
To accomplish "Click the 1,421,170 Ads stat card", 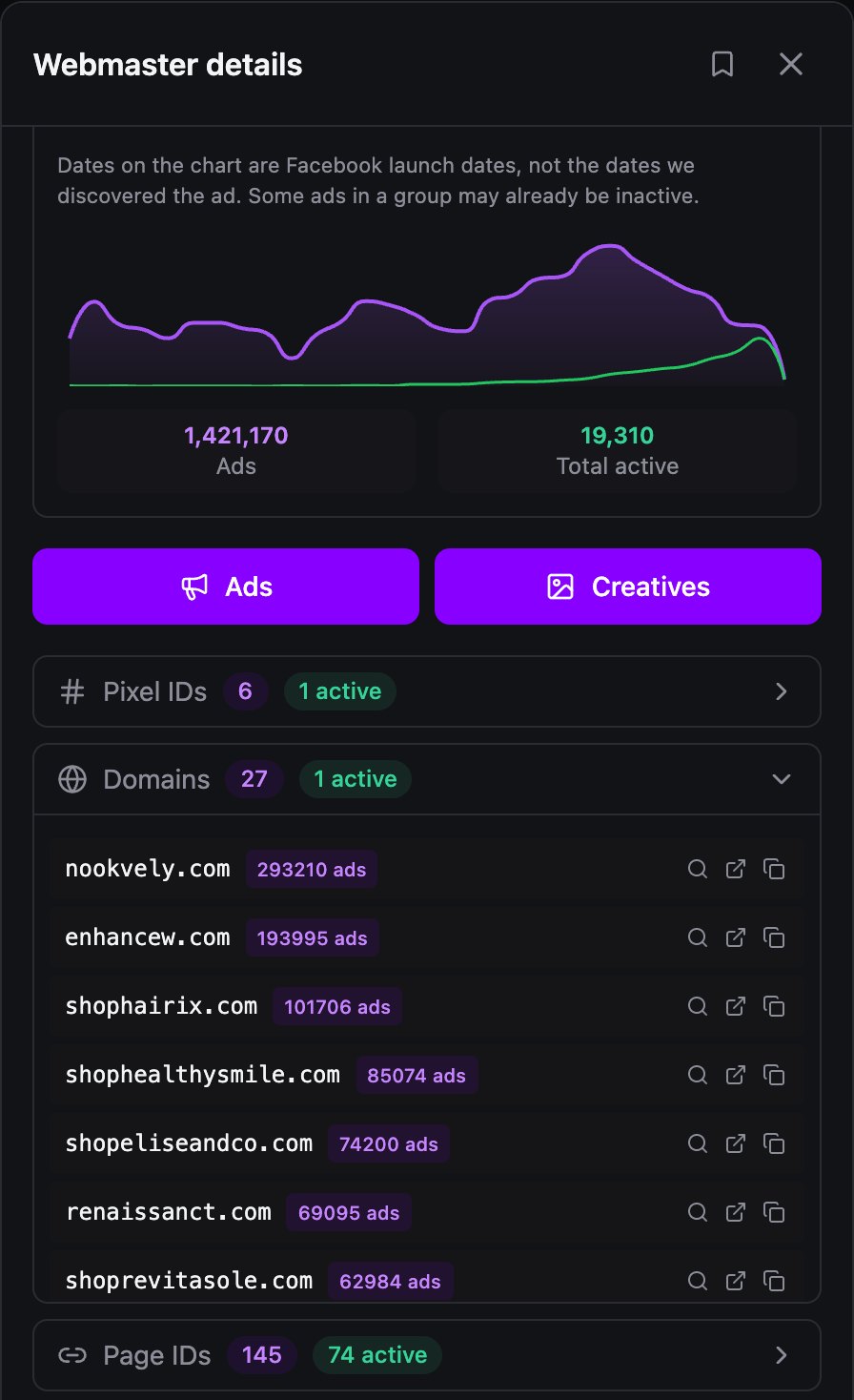I will point(236,450).
